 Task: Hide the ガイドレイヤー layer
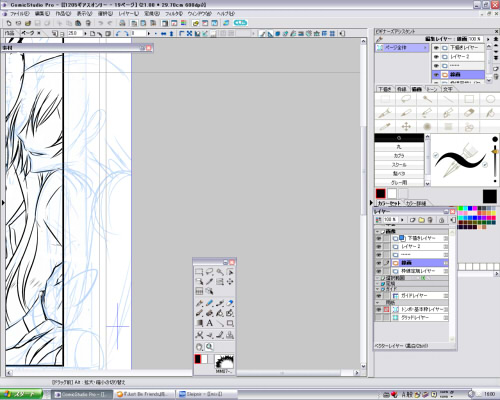point(379,296)
